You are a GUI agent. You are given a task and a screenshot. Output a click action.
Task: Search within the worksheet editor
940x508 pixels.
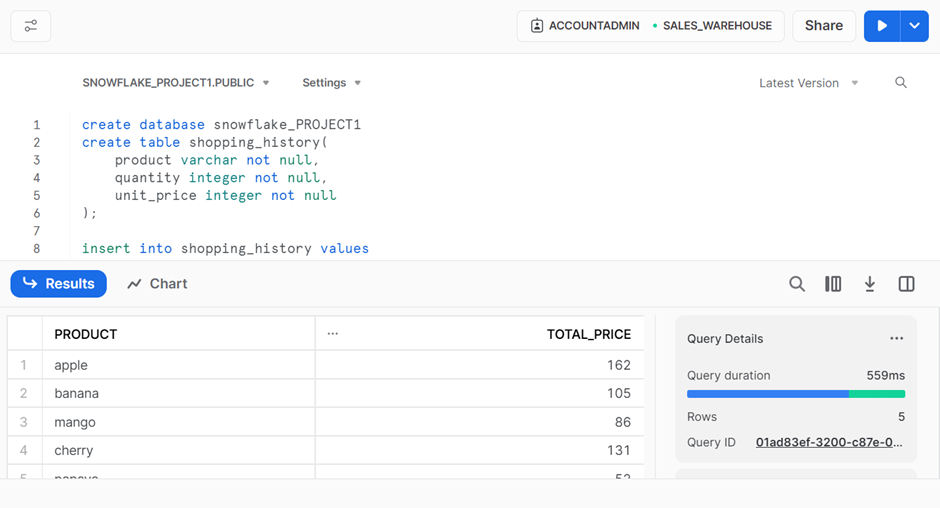point(901,83)
